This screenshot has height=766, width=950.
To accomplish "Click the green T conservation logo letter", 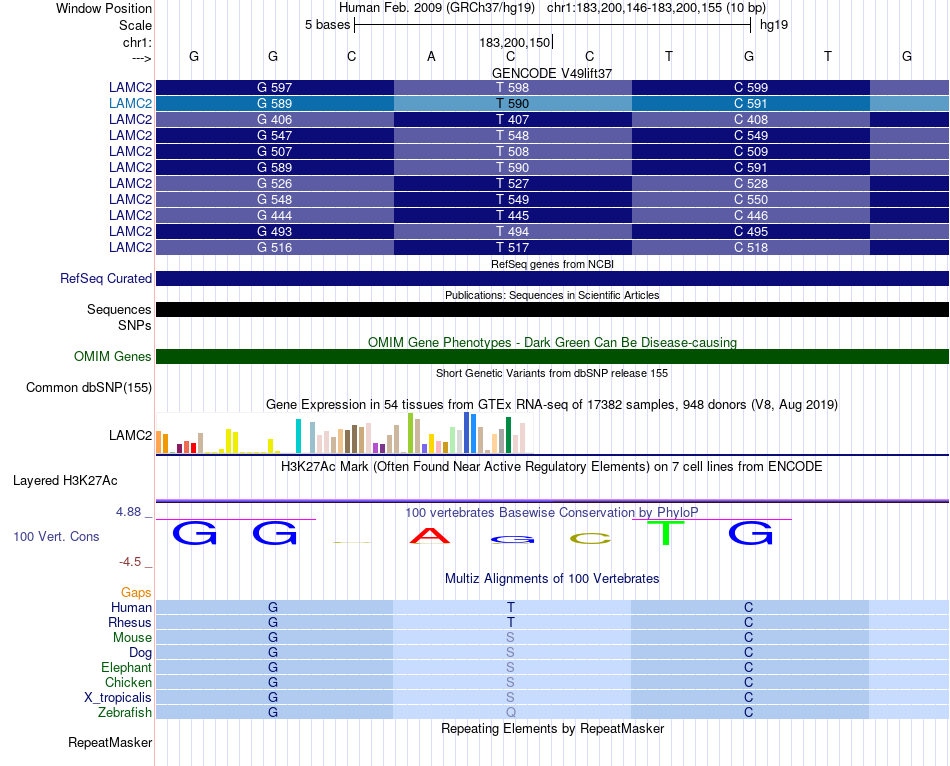I will pos(666,533).
